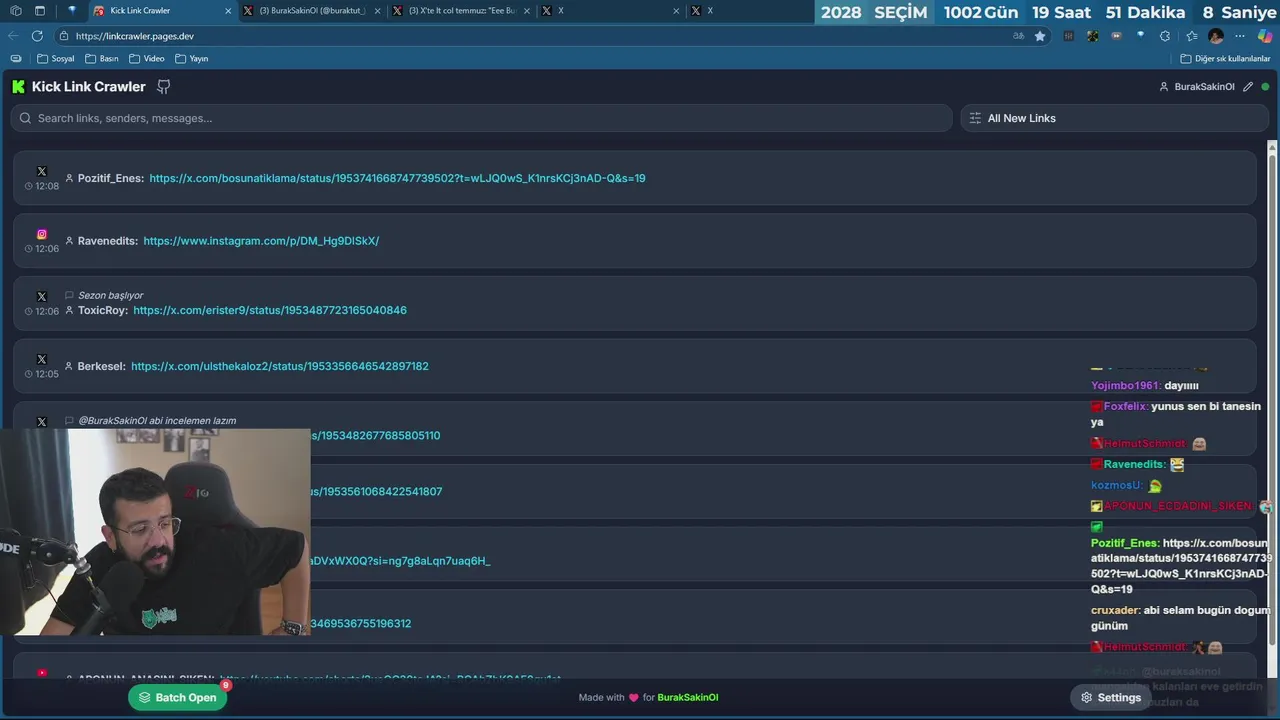The width and height of the screenshot is (1280, 720).
Task: Click the BurakSakinOl username label
Action: (1204, 87)
